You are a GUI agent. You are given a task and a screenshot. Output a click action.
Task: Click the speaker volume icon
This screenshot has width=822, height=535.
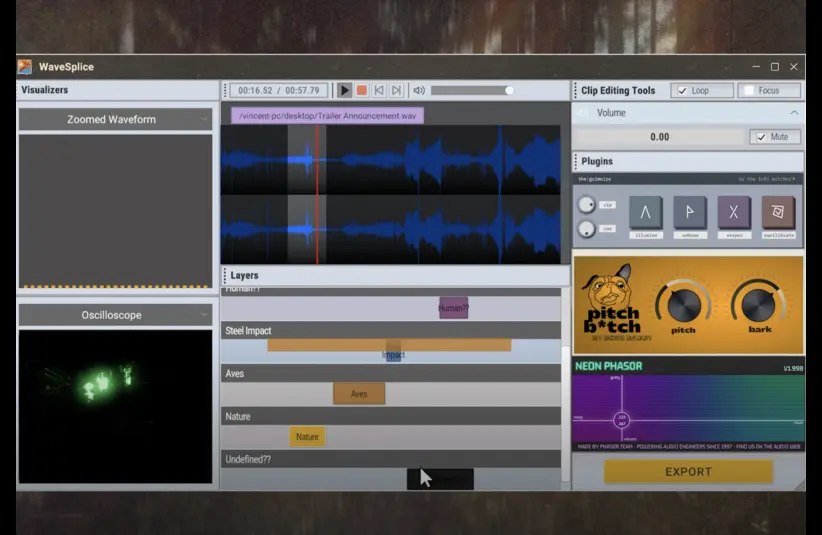tap(419, 90)
